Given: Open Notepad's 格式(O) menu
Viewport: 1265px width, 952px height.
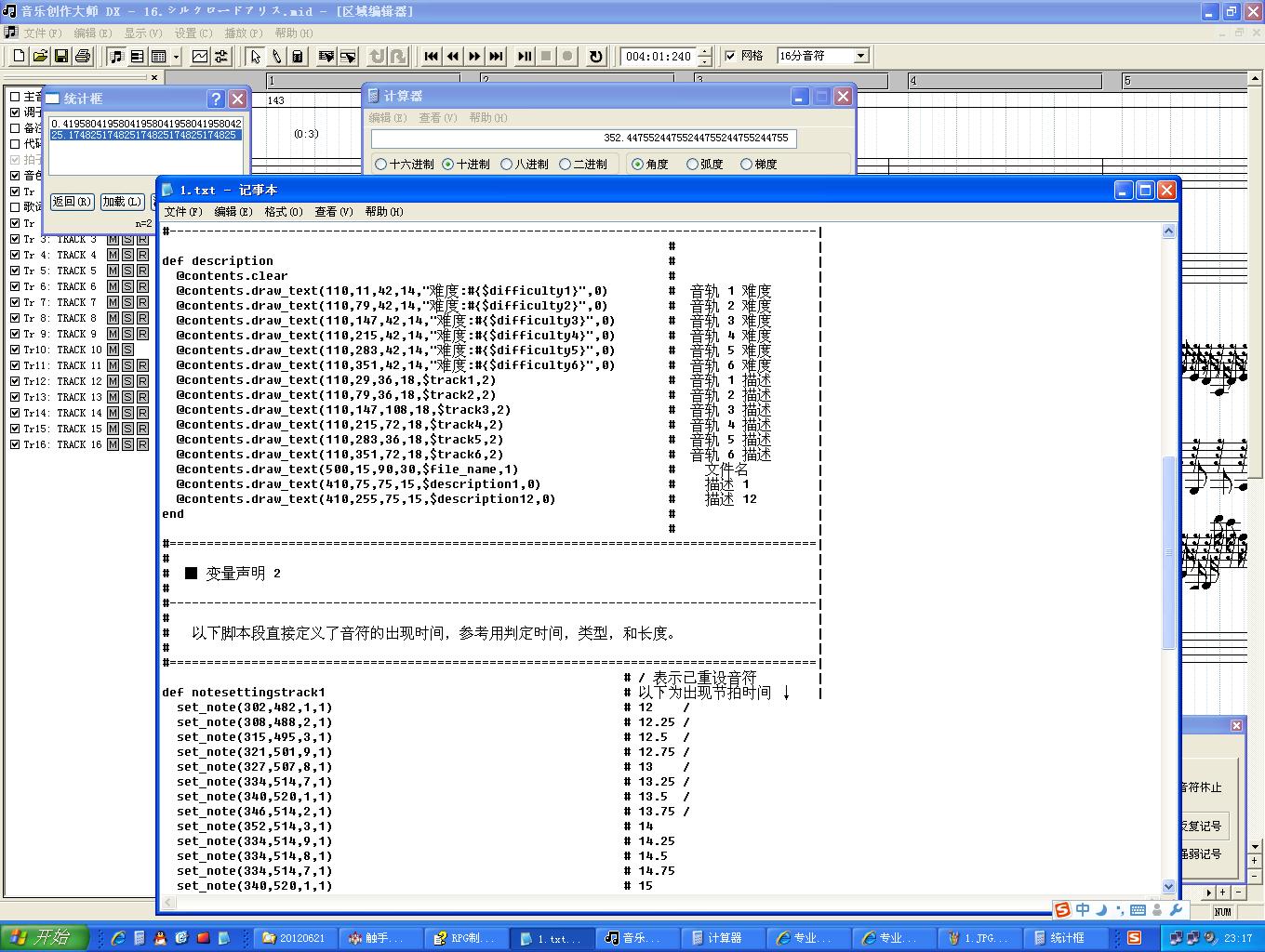Looking at the screenshot, I should coord(284,212).
